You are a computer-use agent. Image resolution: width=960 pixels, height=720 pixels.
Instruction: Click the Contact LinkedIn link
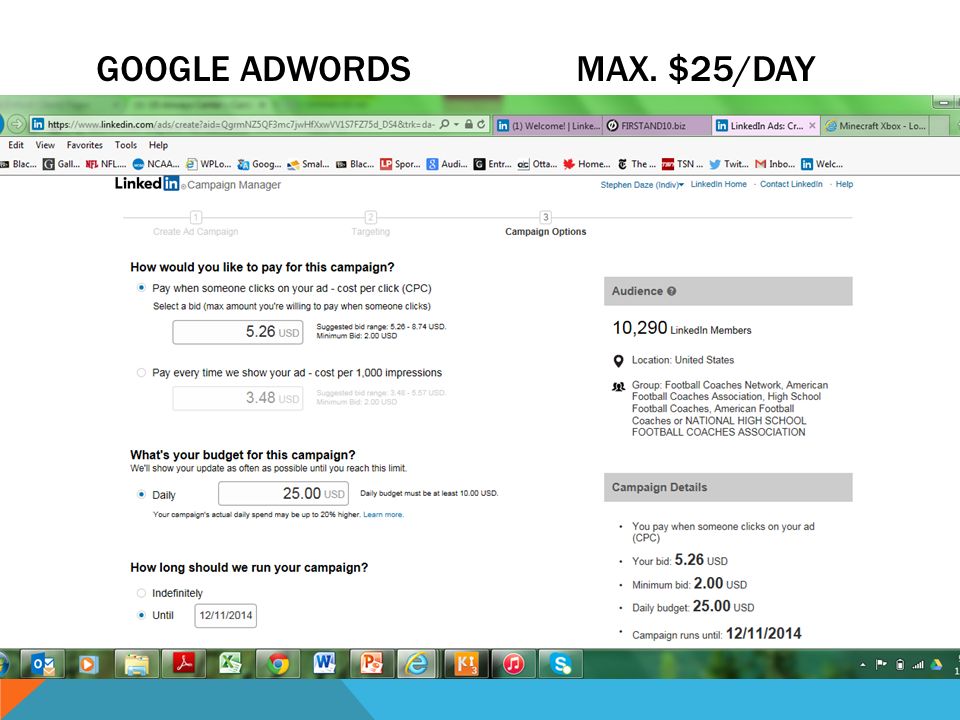[x=791, y=184]
